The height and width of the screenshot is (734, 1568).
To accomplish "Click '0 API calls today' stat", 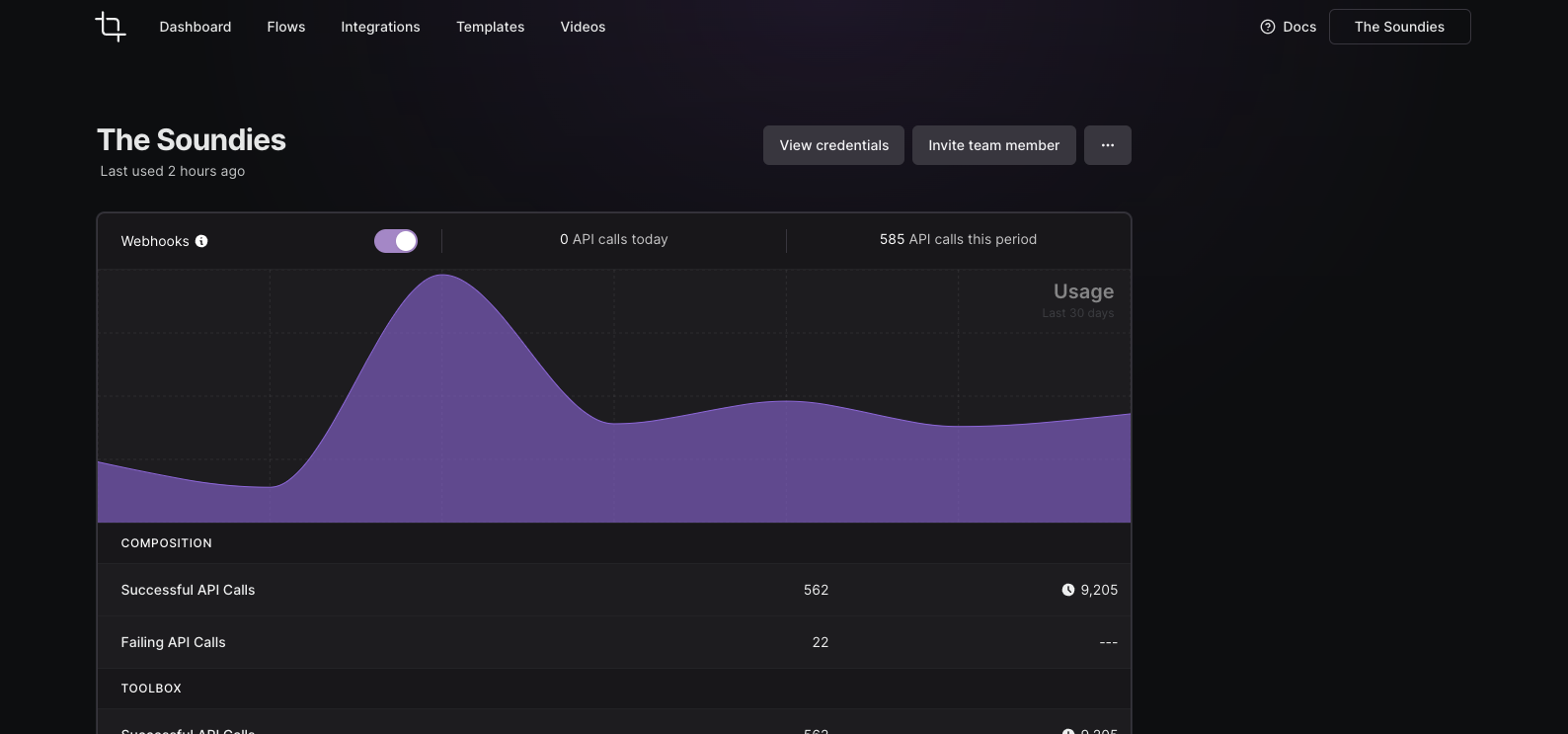I will [x=614, y=239].
